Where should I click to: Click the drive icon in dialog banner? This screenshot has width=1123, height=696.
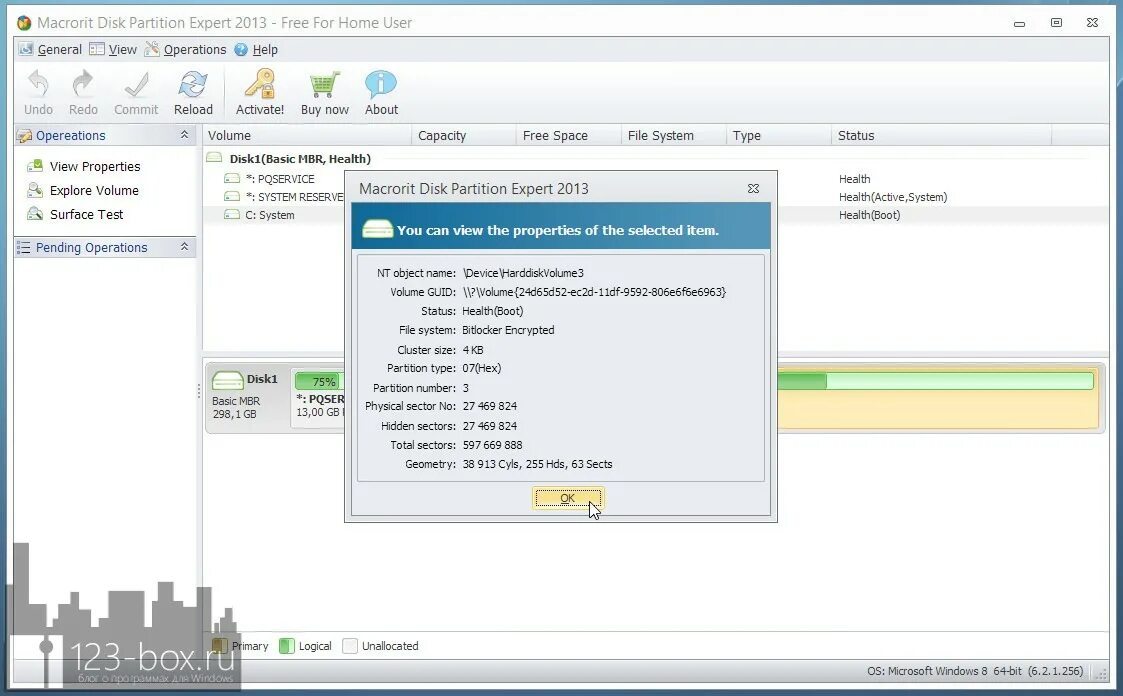(x=377, y=229)
